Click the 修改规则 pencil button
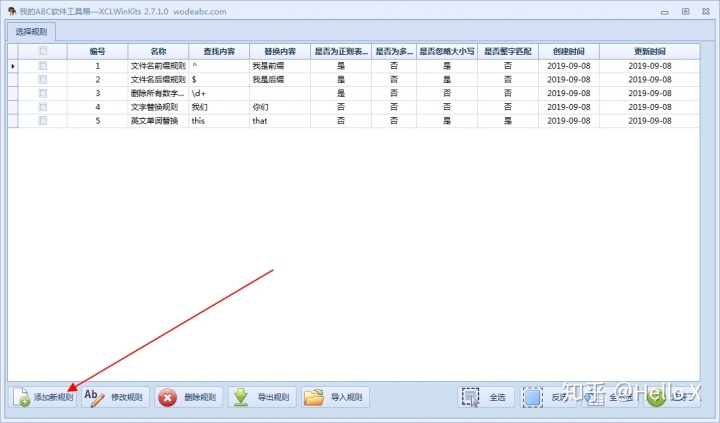Image resolution: width=720 pixels, height=423 pixels. (115, 397)
